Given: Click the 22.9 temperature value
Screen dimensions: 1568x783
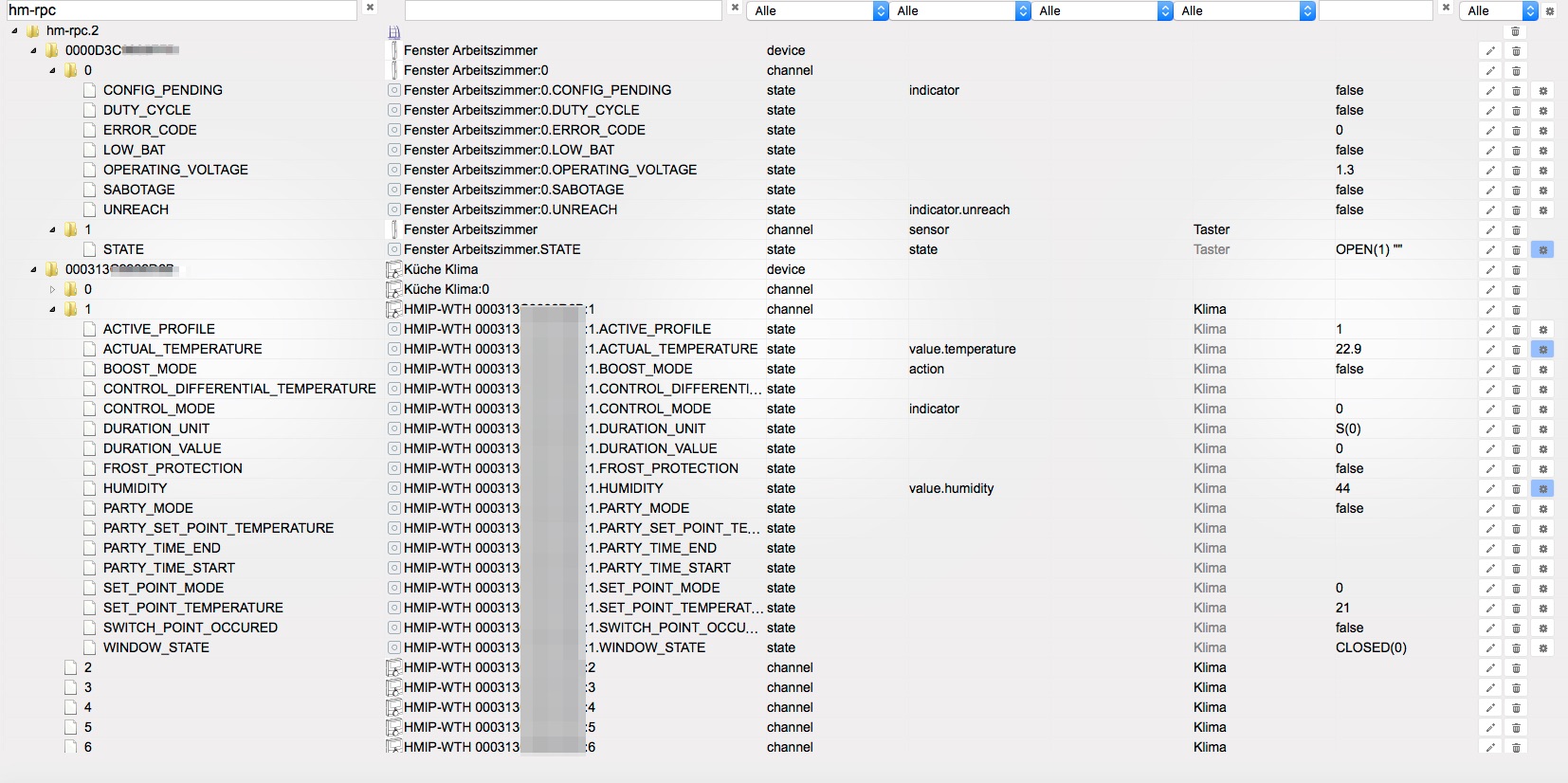Looking at the screenshot, I should pyautogui.click(x=1348, y=349).
